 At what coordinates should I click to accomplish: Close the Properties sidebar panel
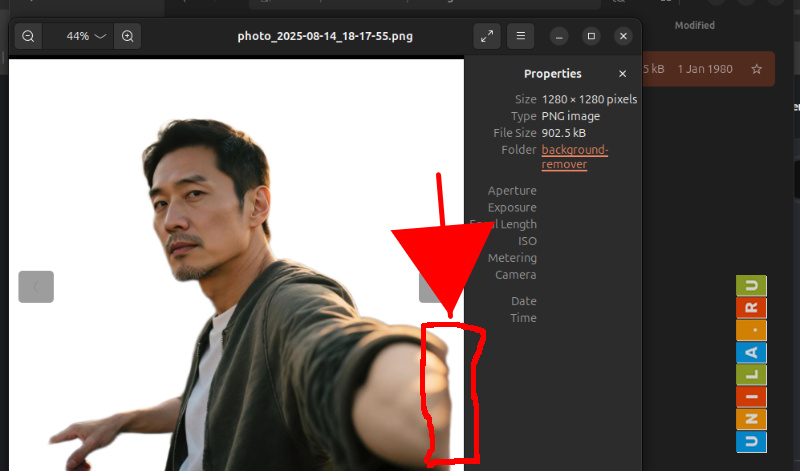tap(622, 74)
